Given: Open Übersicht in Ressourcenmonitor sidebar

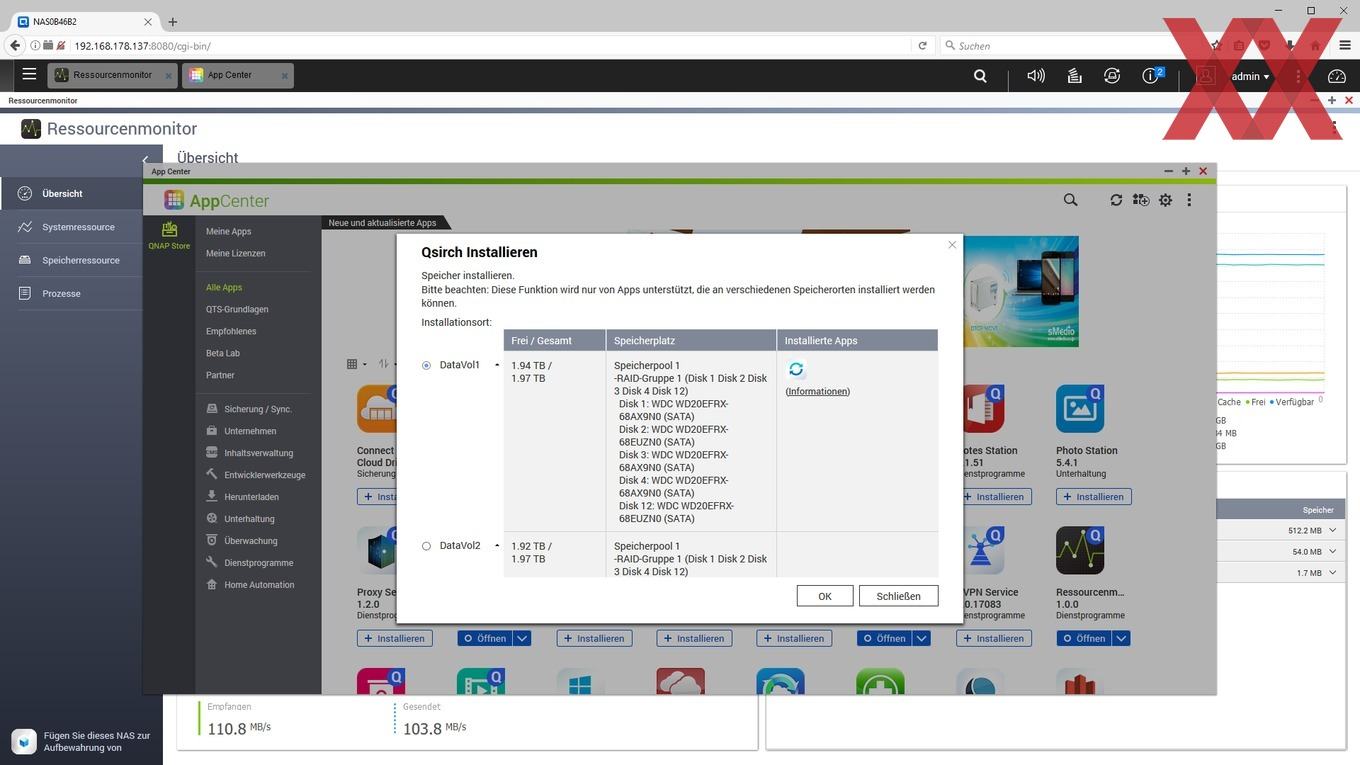Looking at the screenshot, I should tap(71, 193).
